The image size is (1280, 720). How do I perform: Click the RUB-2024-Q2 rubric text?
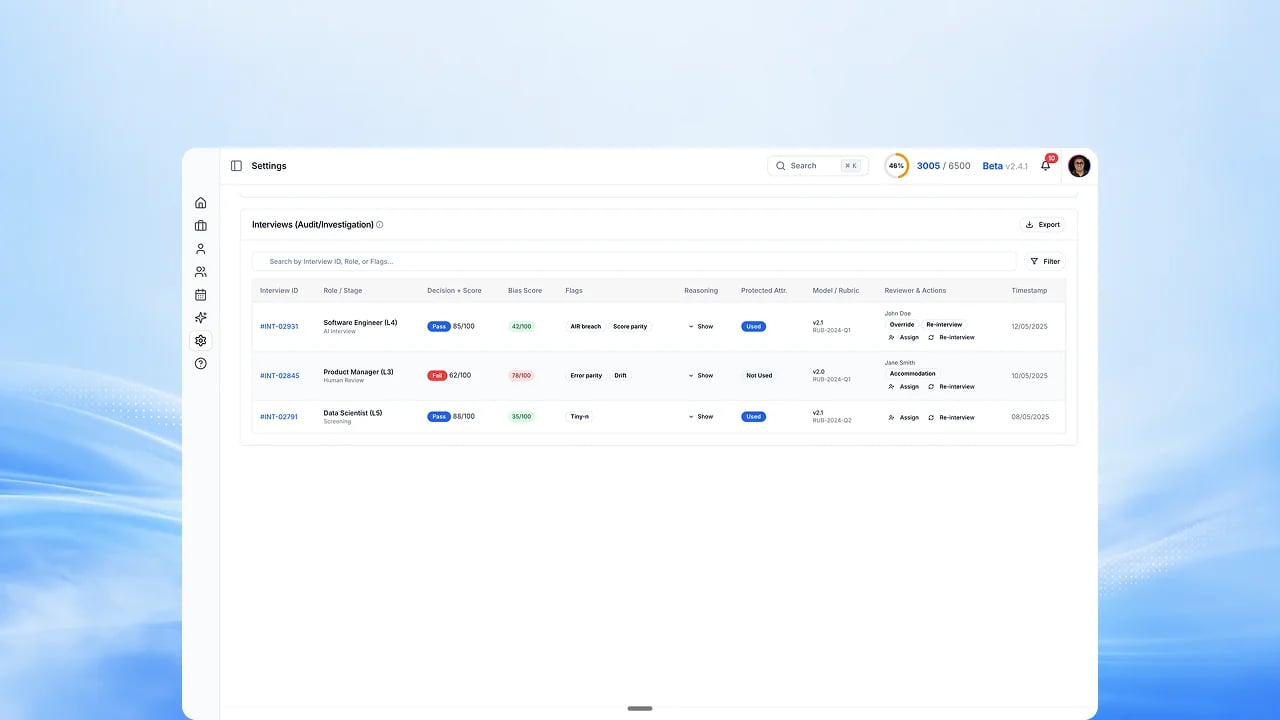tap(832, 421)
